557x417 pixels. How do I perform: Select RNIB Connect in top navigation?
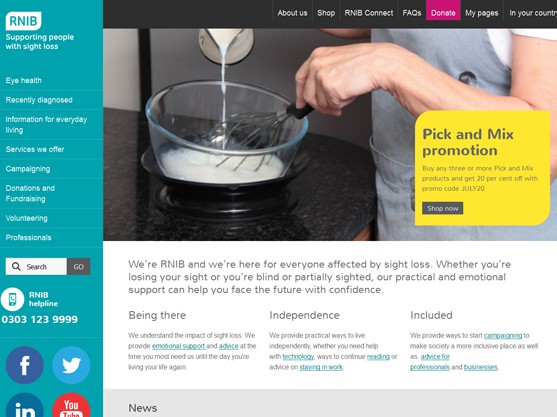click(x=369, y=13)
